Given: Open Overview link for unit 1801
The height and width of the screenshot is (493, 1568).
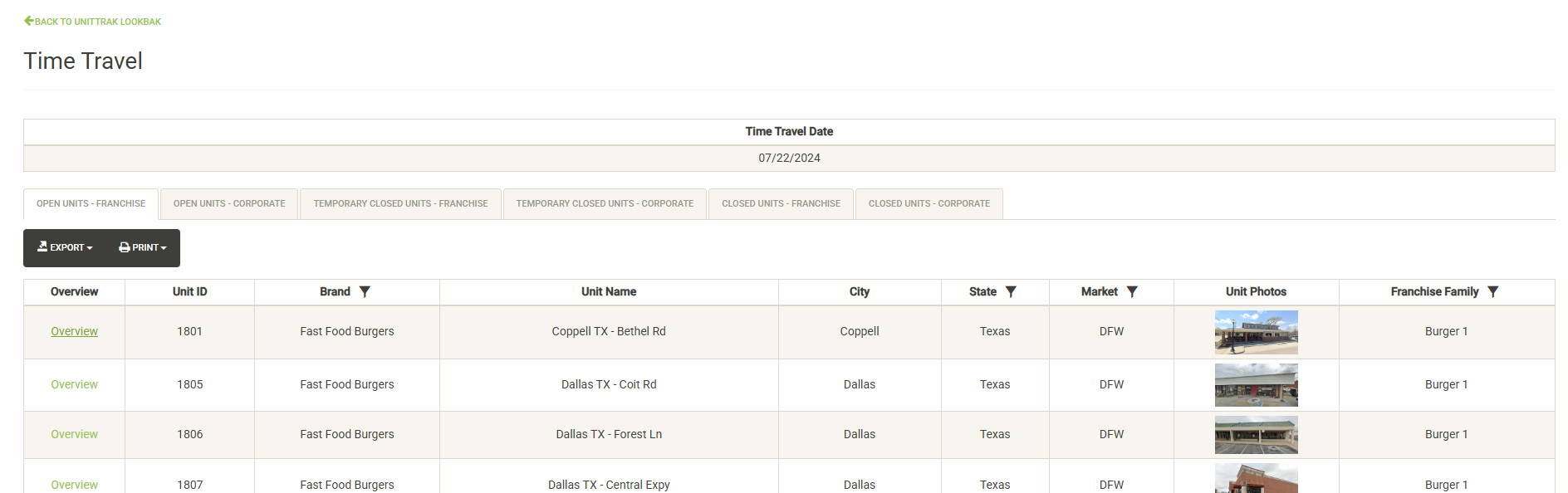Looking at the screenshot, I should coord(74,332).
